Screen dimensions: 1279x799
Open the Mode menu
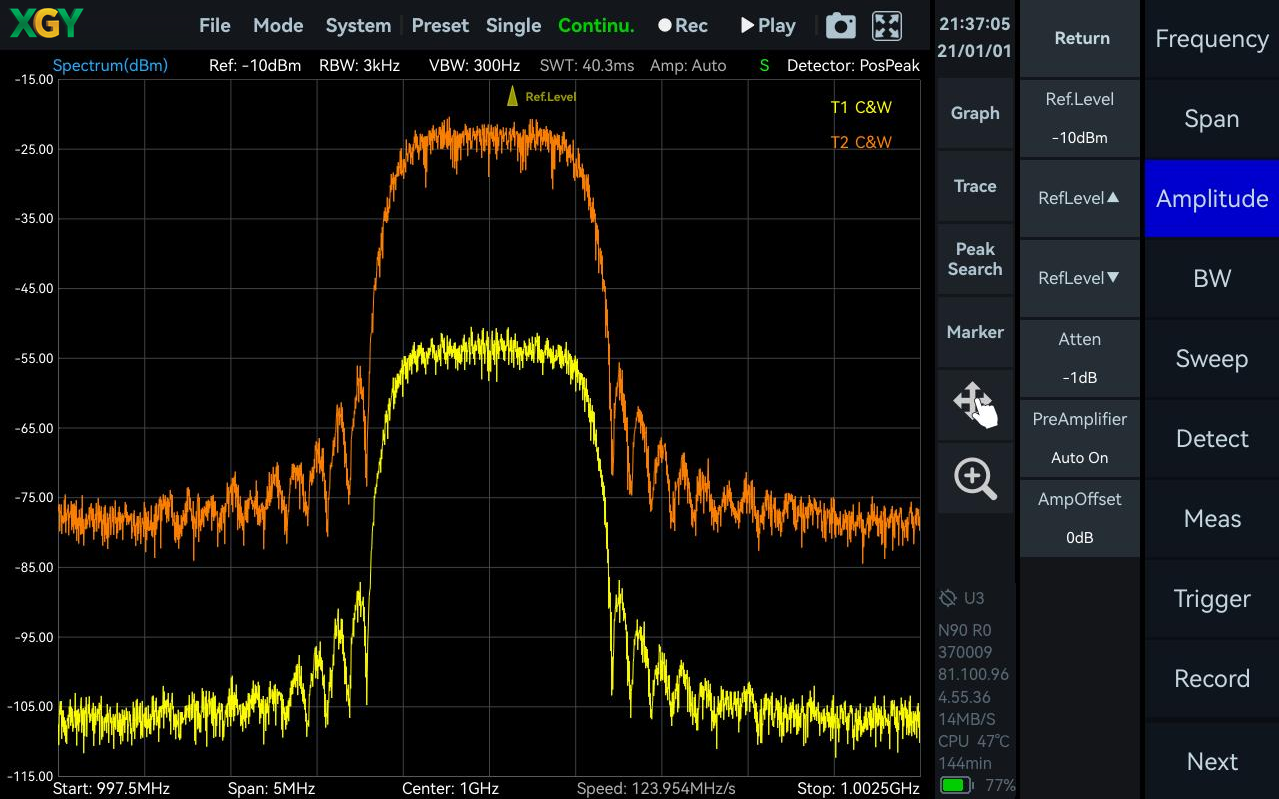(x=278, y=26)
